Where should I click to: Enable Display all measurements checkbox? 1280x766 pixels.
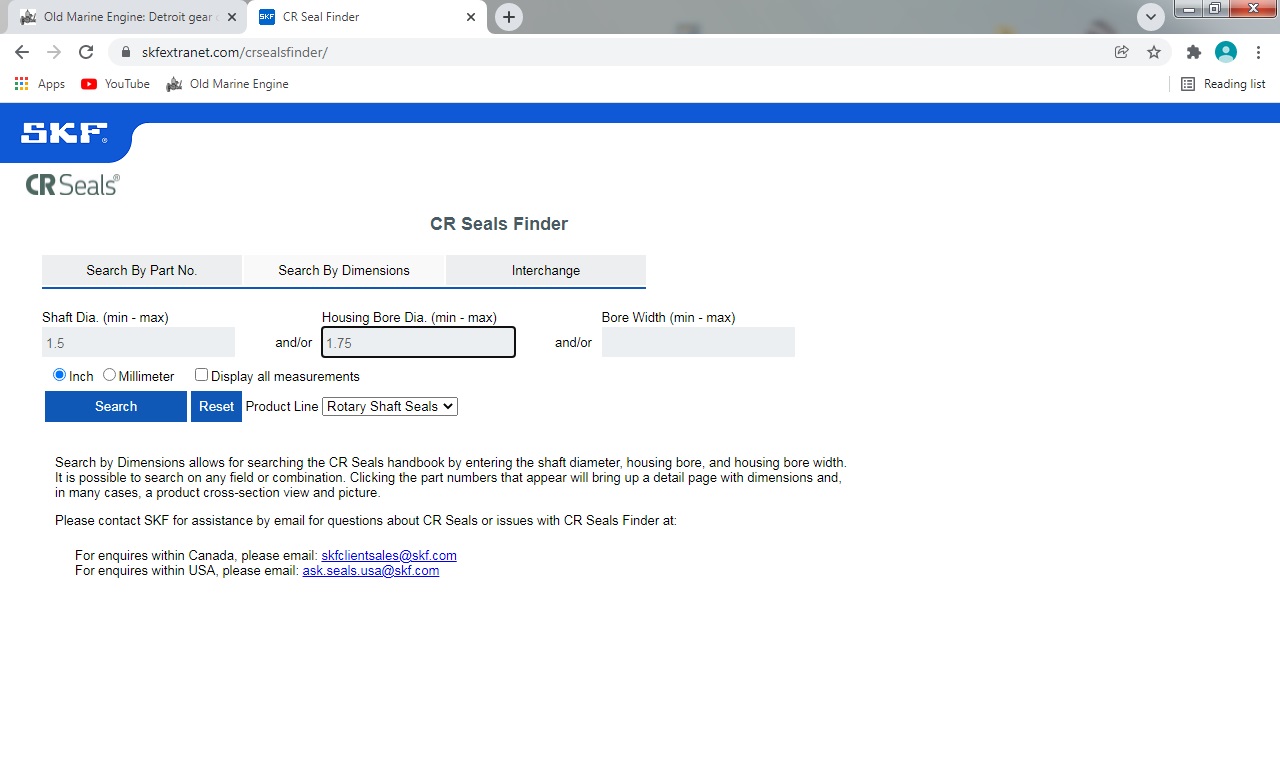tap(201, 375)
